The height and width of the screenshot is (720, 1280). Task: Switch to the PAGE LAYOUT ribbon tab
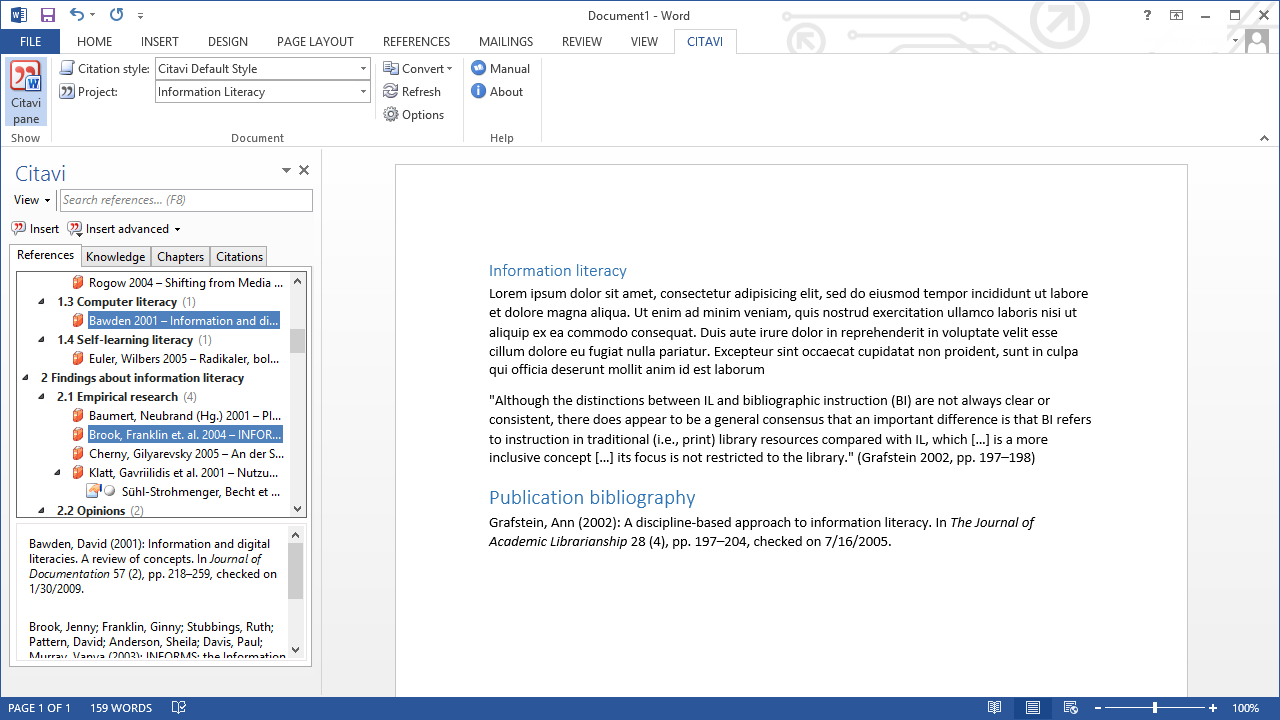315,42
